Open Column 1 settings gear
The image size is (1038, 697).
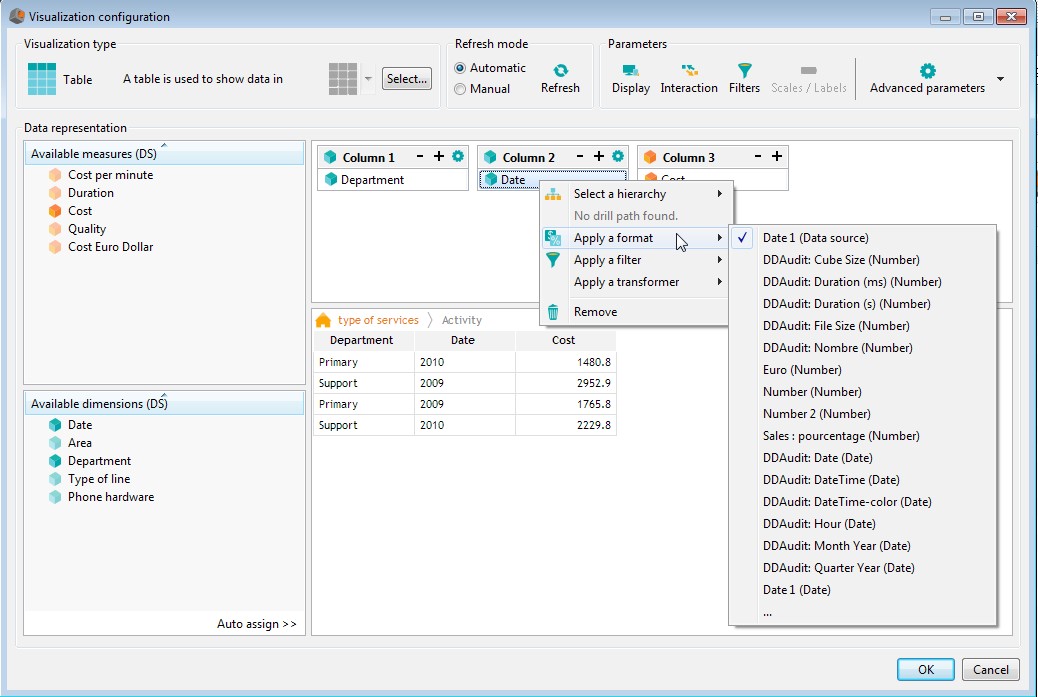(x=458, y=156)
